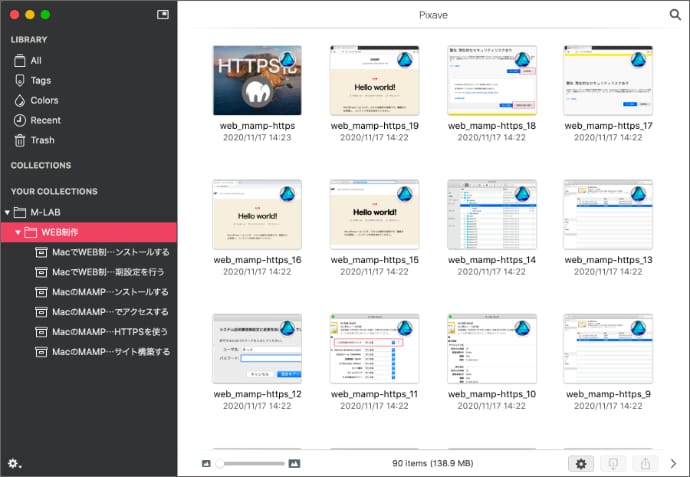Click the gear icon in bottom toolbar
Screen dimensions: 690x477
[580, 463]
